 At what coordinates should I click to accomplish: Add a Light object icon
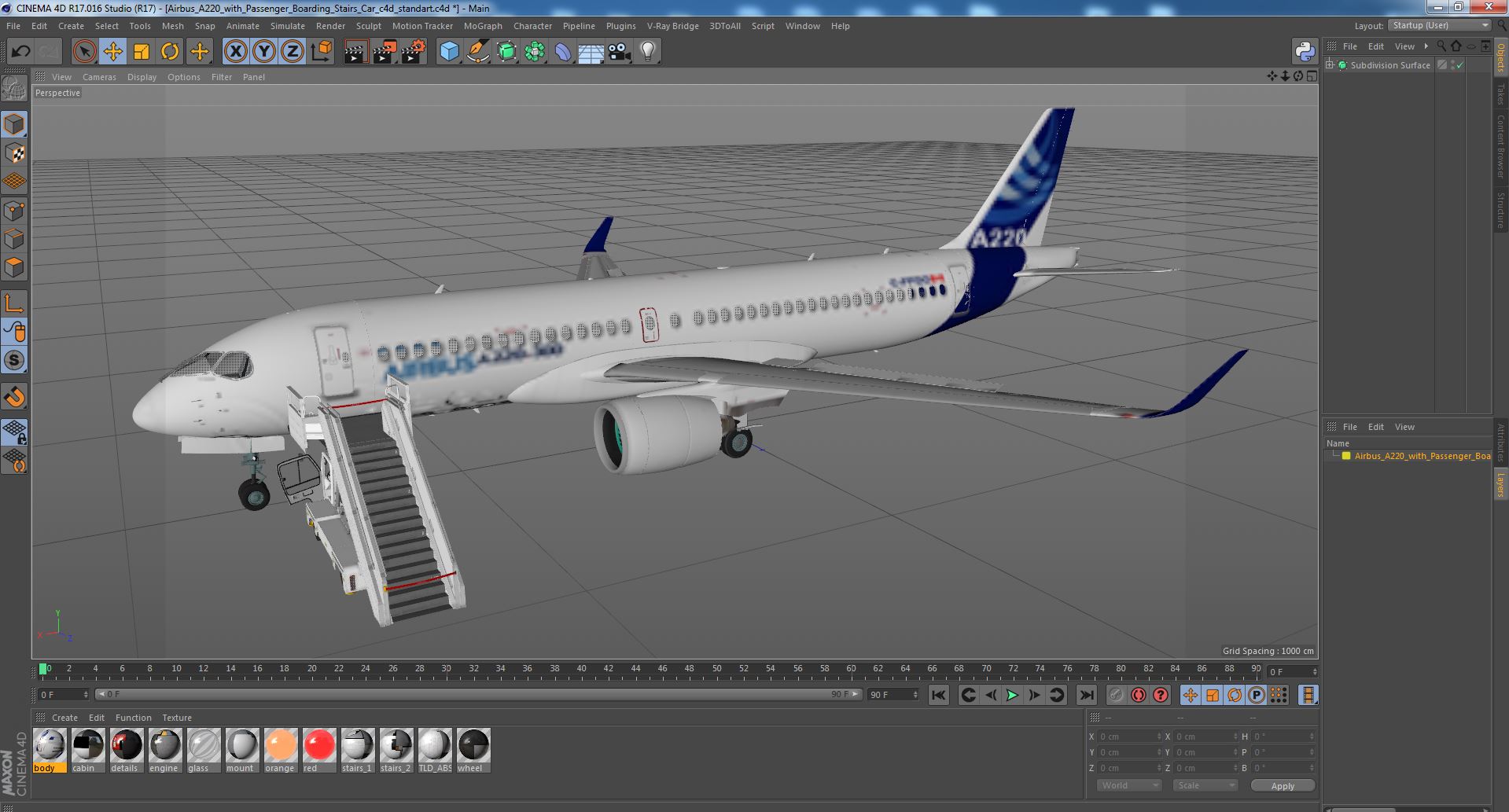tap(647, 52)
